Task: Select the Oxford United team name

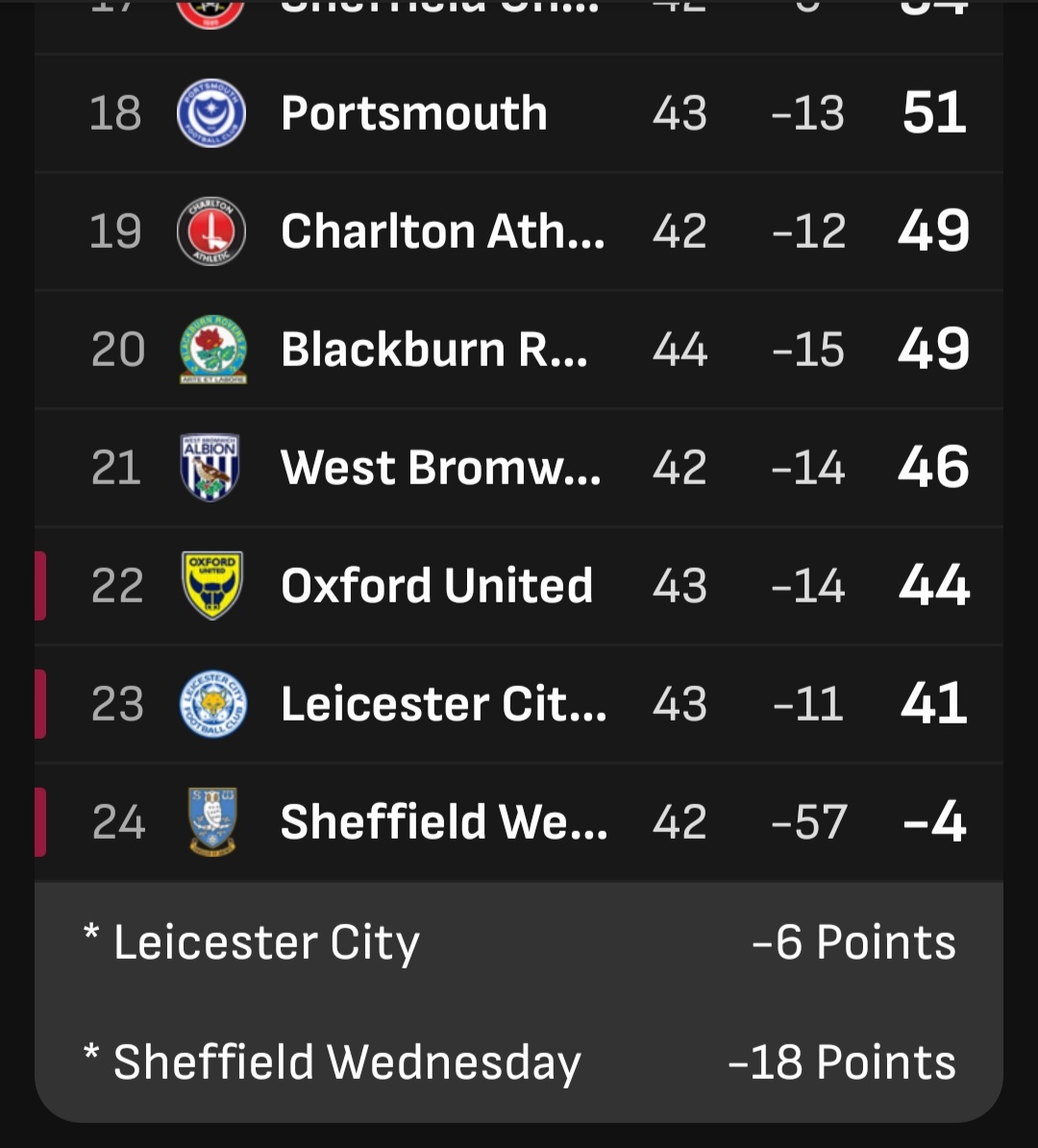Action: click(436, 586)
